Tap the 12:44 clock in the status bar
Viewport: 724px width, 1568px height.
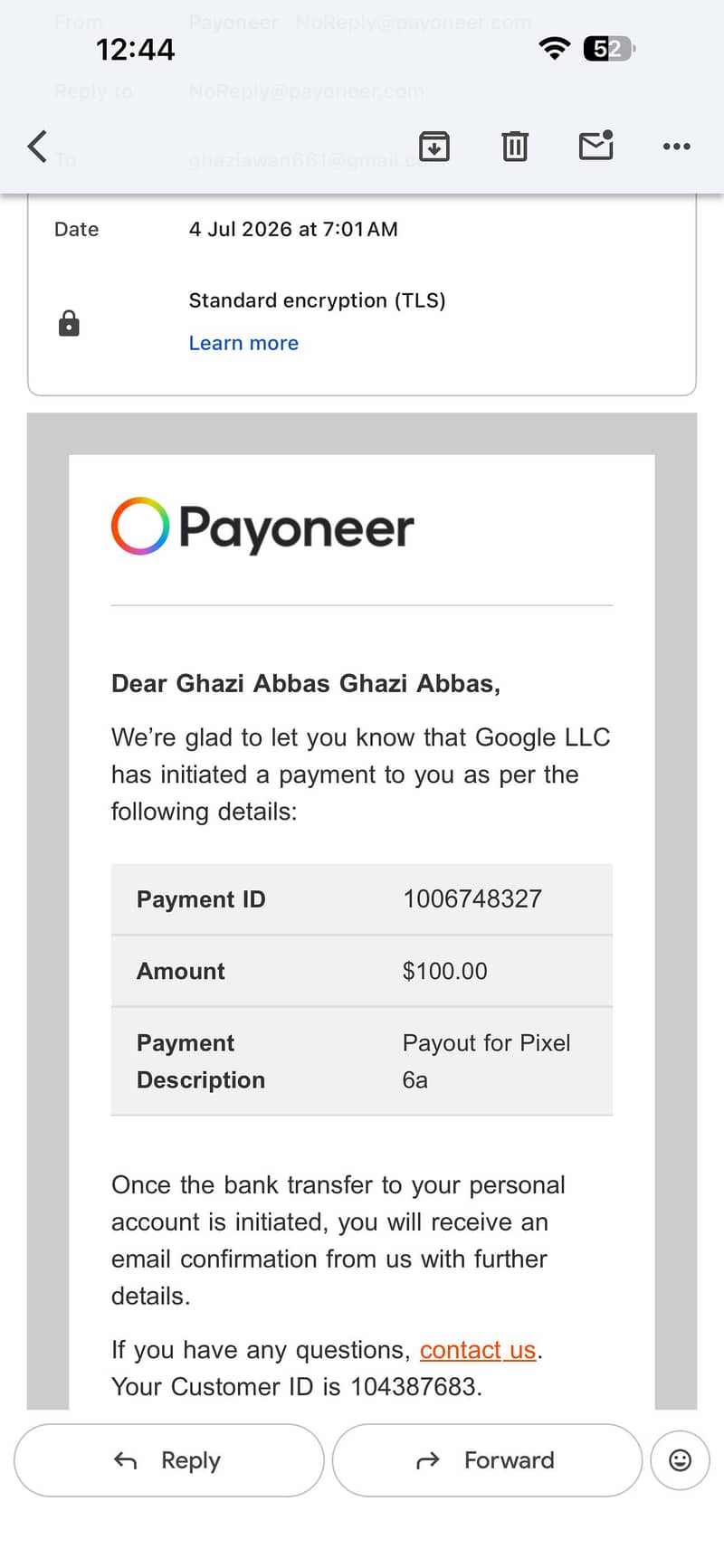click(x=135, y=49)
